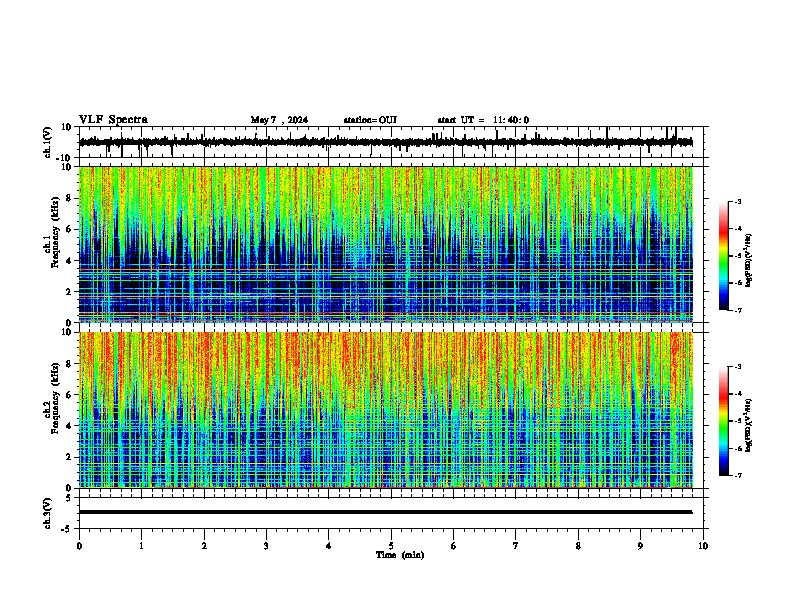The height and width of the screenshot is (612, 792).
Task: Click time axis tick label '0'
Action: pyautogui.click(x=79, y=546)
